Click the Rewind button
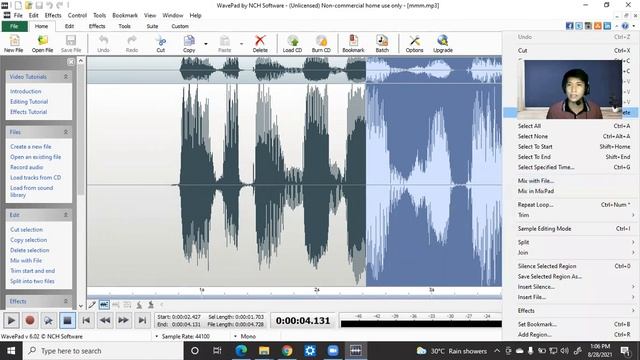The height and width of the screenshot is (360, 640). pos(105,320)
